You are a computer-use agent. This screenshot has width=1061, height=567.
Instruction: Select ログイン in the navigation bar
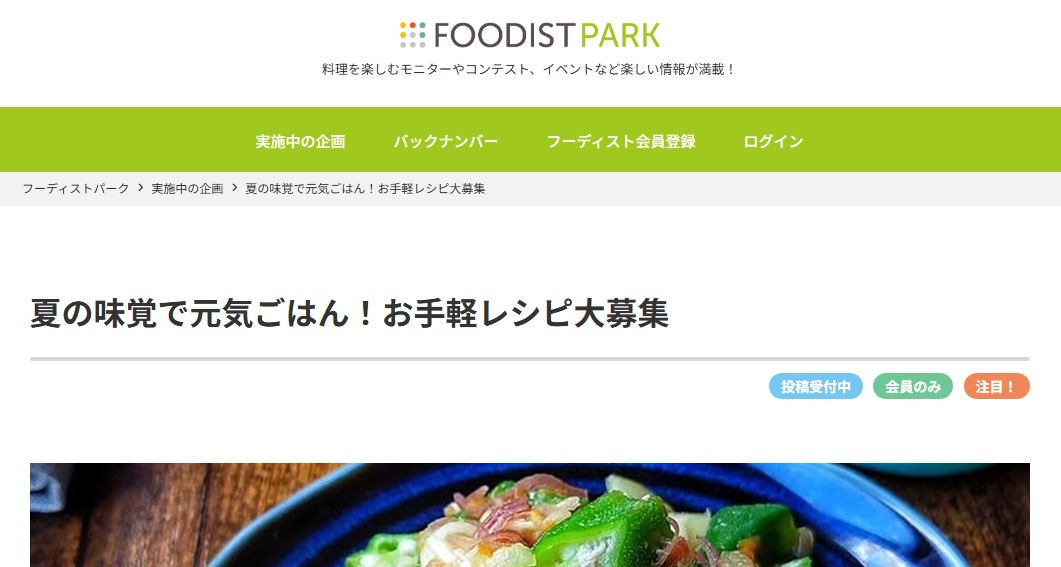(773, 141)
